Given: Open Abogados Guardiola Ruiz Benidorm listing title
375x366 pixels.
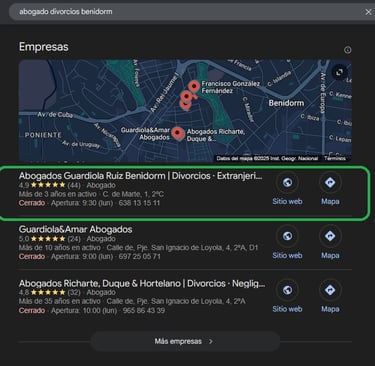Looking at the screenshot, I should (x=140, y=176).
